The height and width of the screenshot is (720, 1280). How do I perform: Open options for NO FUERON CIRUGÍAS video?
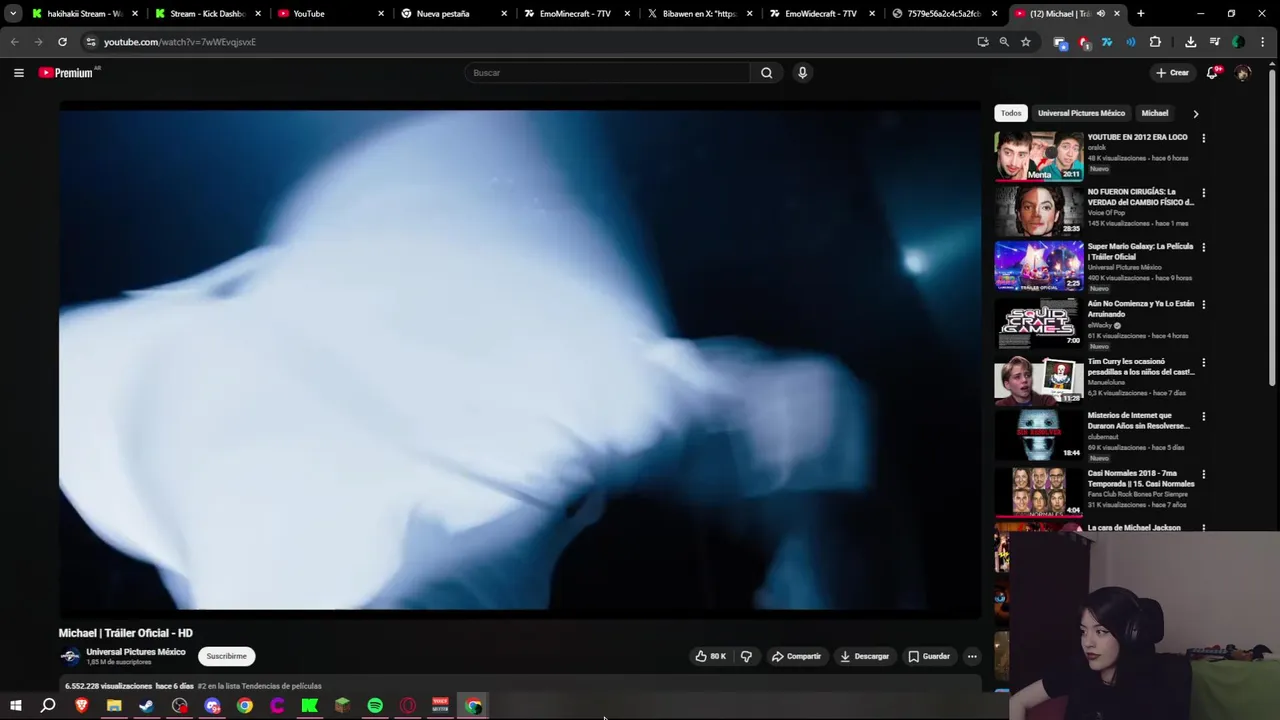point(1203,193)
